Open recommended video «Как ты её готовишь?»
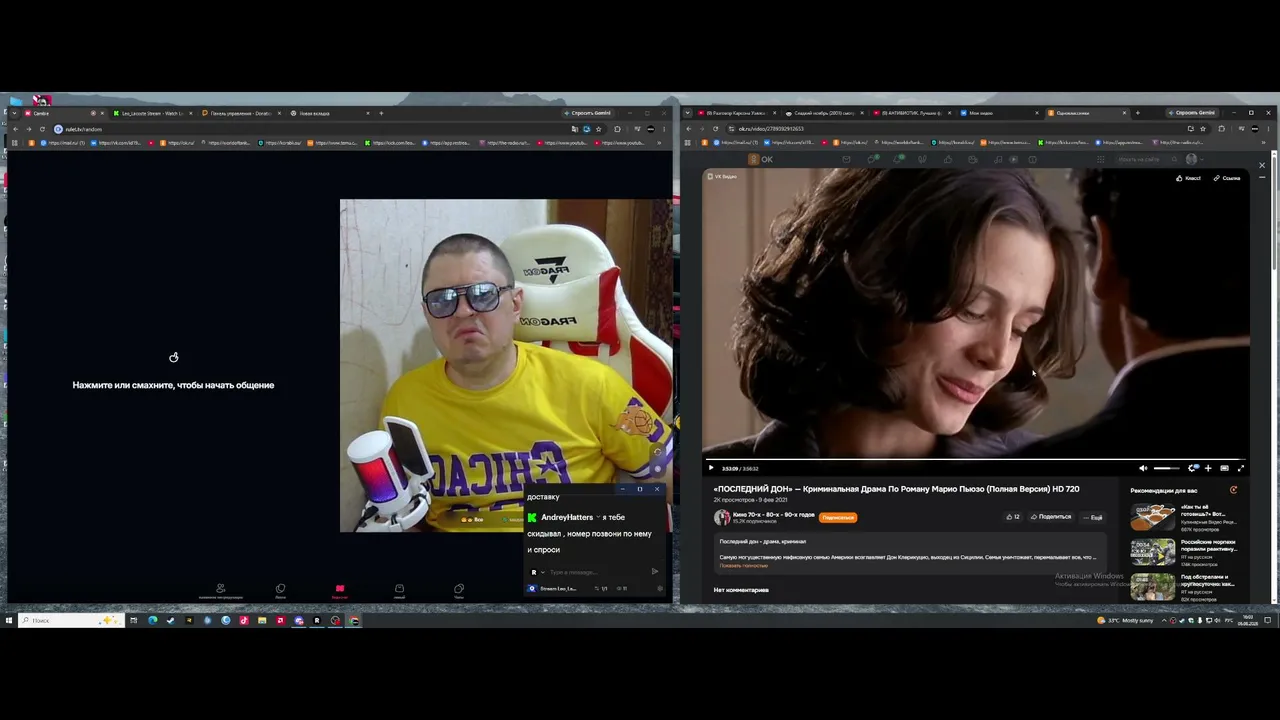 [1153, 517]
